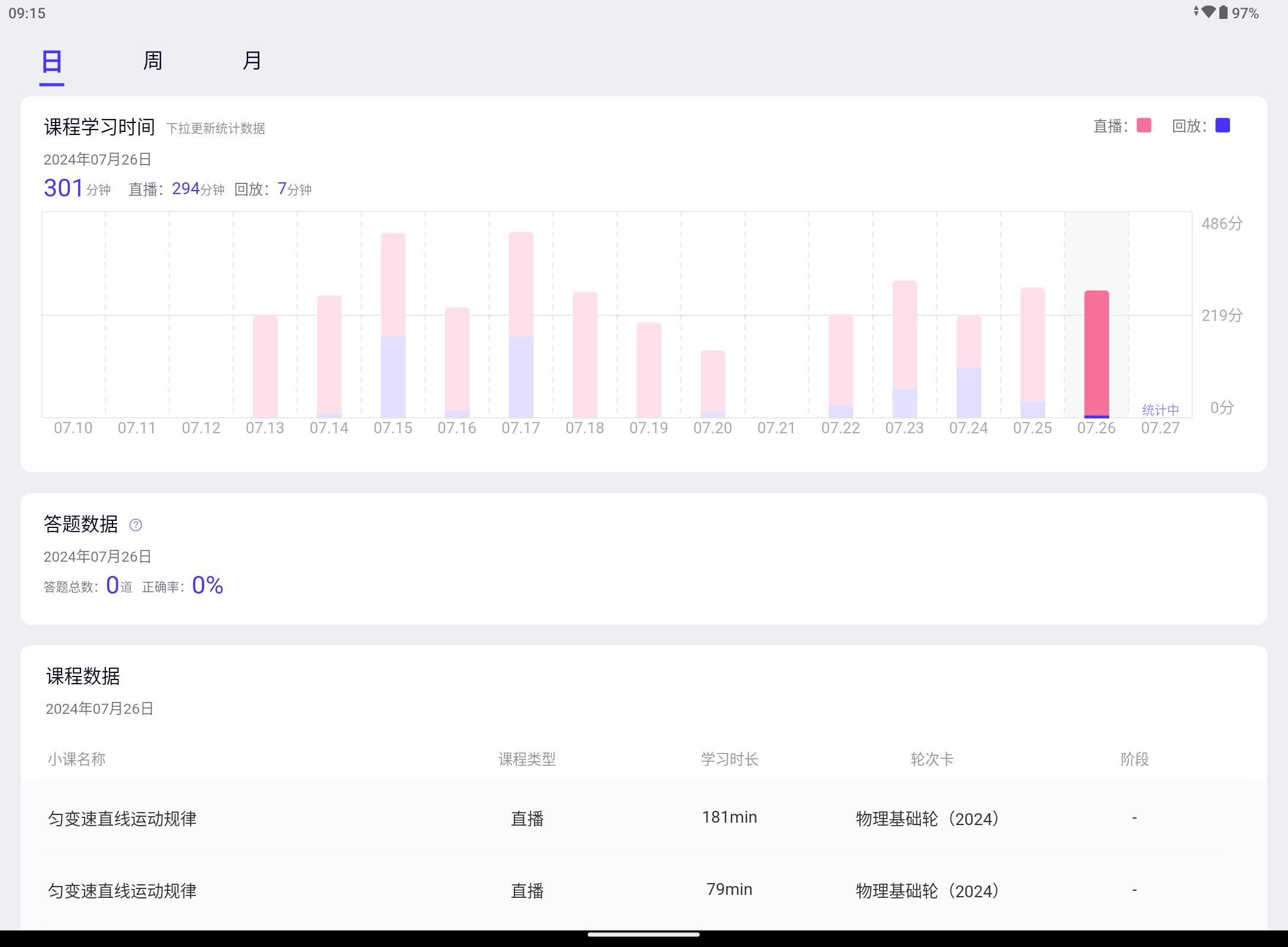Image resolution: width=1288 pixels, height=947 pixels.
Task: Click the 07.12 date axis label
Action: click(201, 428)
